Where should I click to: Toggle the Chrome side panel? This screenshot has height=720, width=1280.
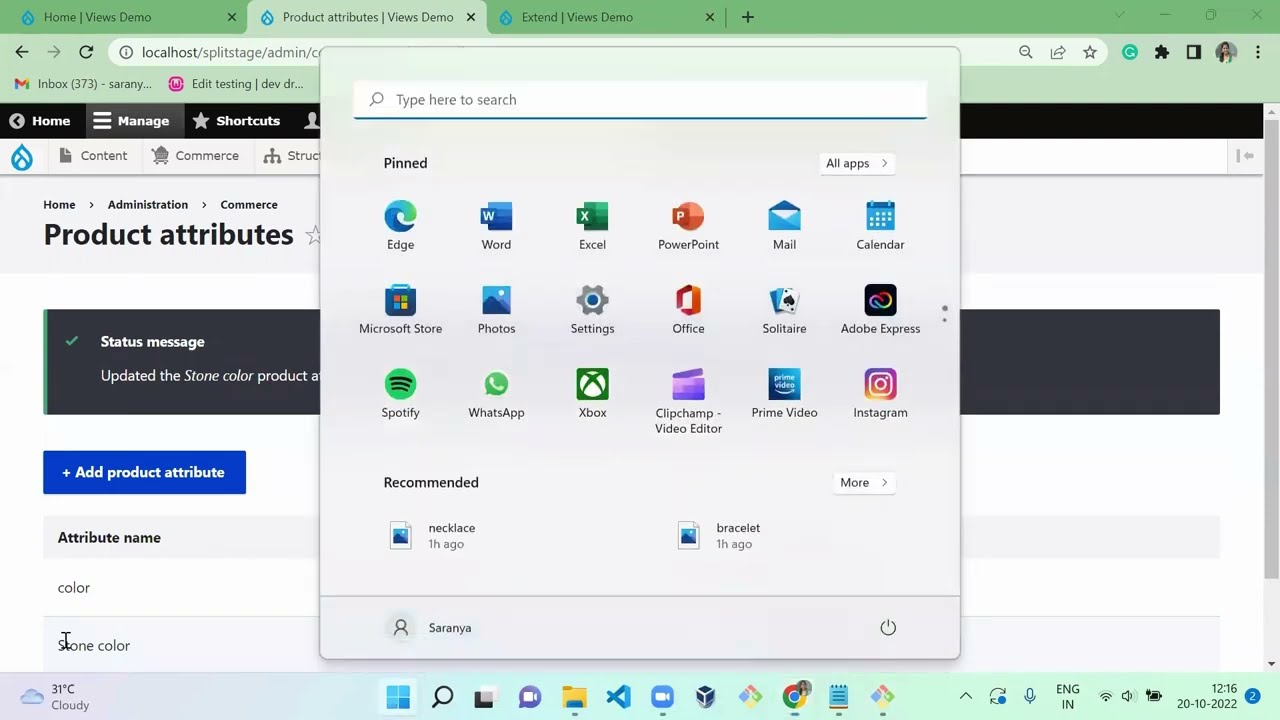[1193, 52]
